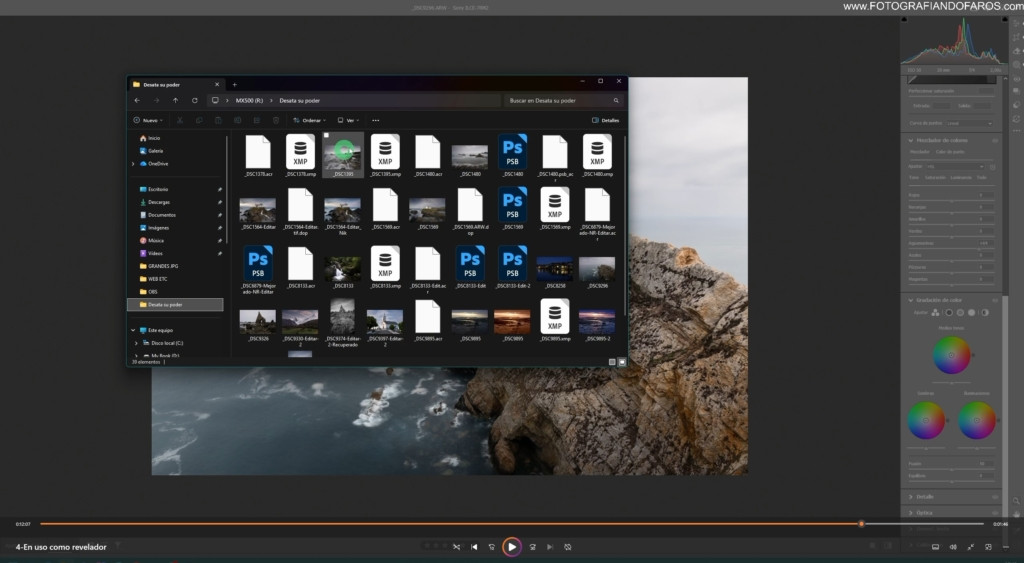Open the Nuevo dropdown in Explorer
This screenshot has height=563, width=1024.
(x=148, y=120)
